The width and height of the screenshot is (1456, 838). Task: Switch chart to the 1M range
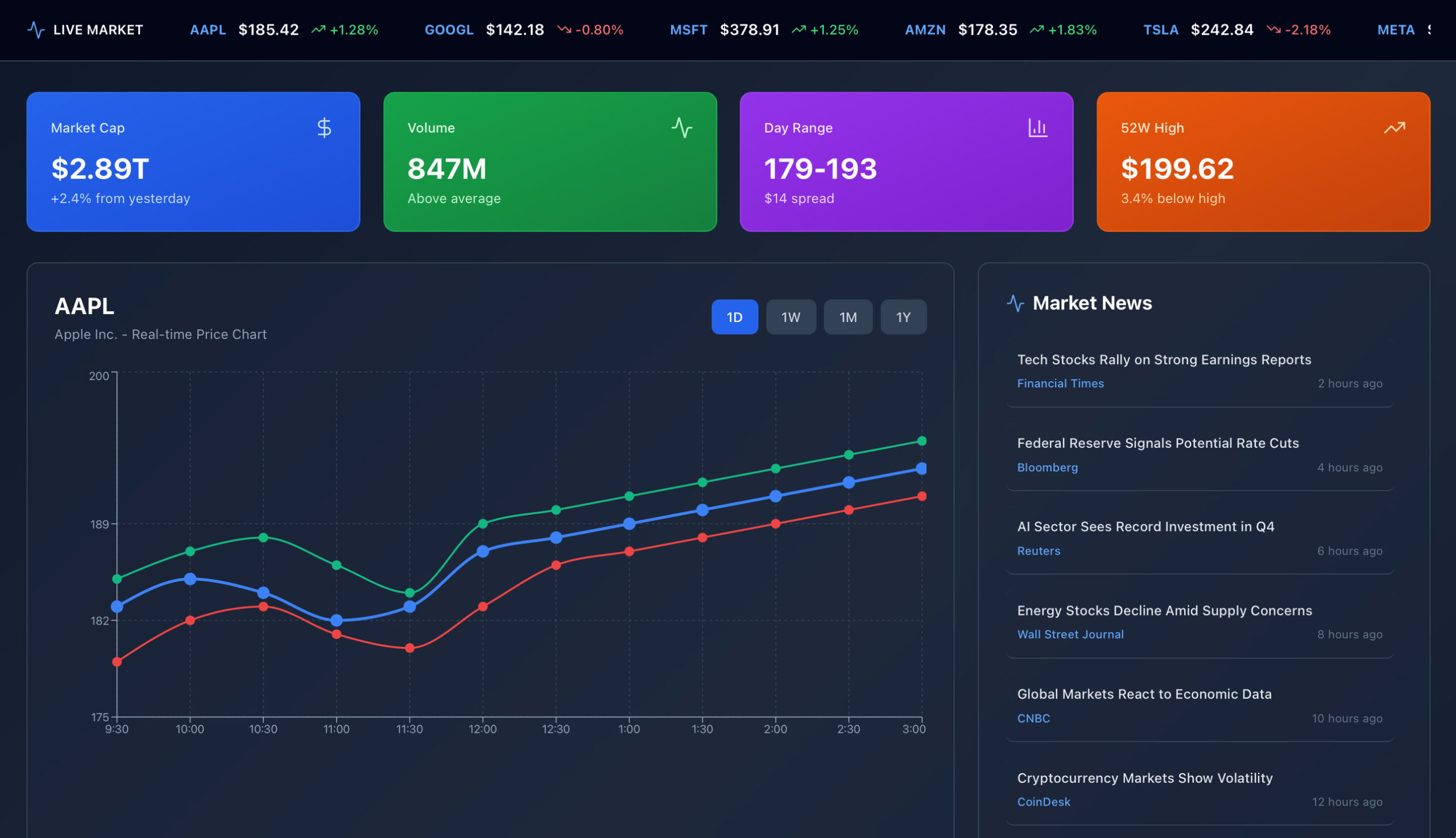tap(847, 317)
